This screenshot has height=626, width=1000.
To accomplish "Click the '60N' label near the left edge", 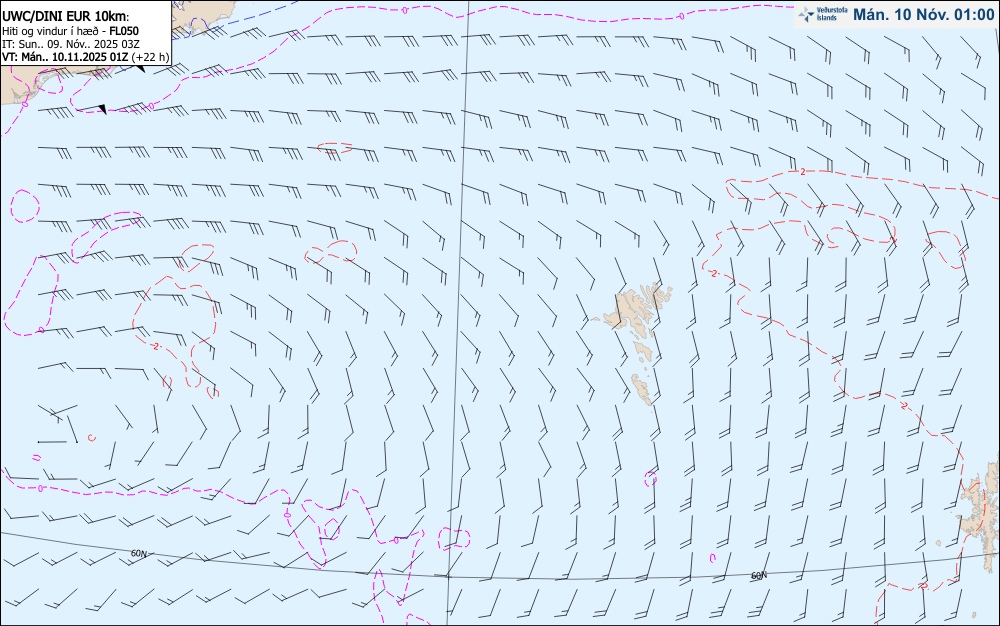I will (138, 553).
